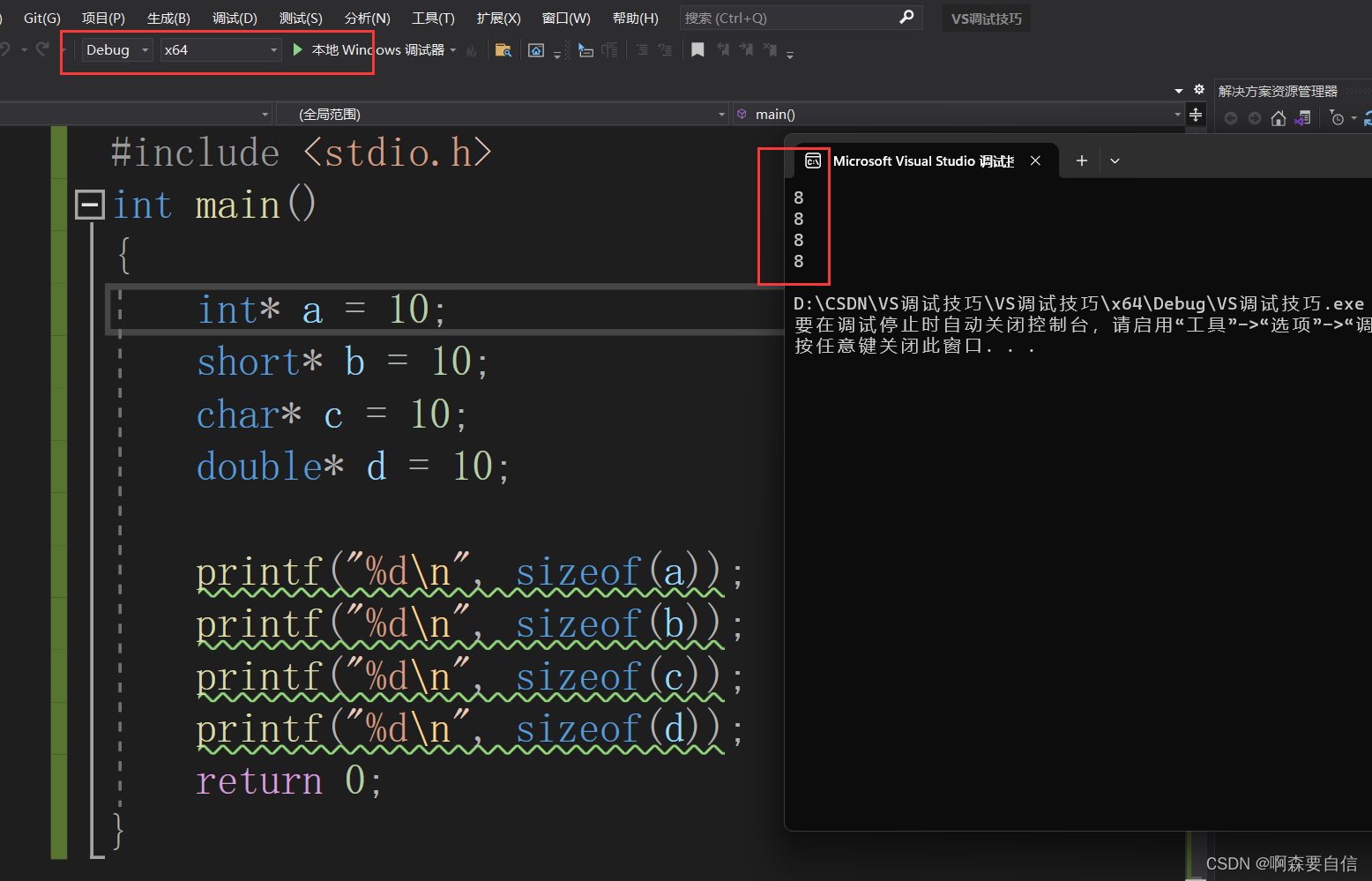Open toolbar overflow options after bookmarks
Screen dimensions: 1372x881
click(790, 55)
